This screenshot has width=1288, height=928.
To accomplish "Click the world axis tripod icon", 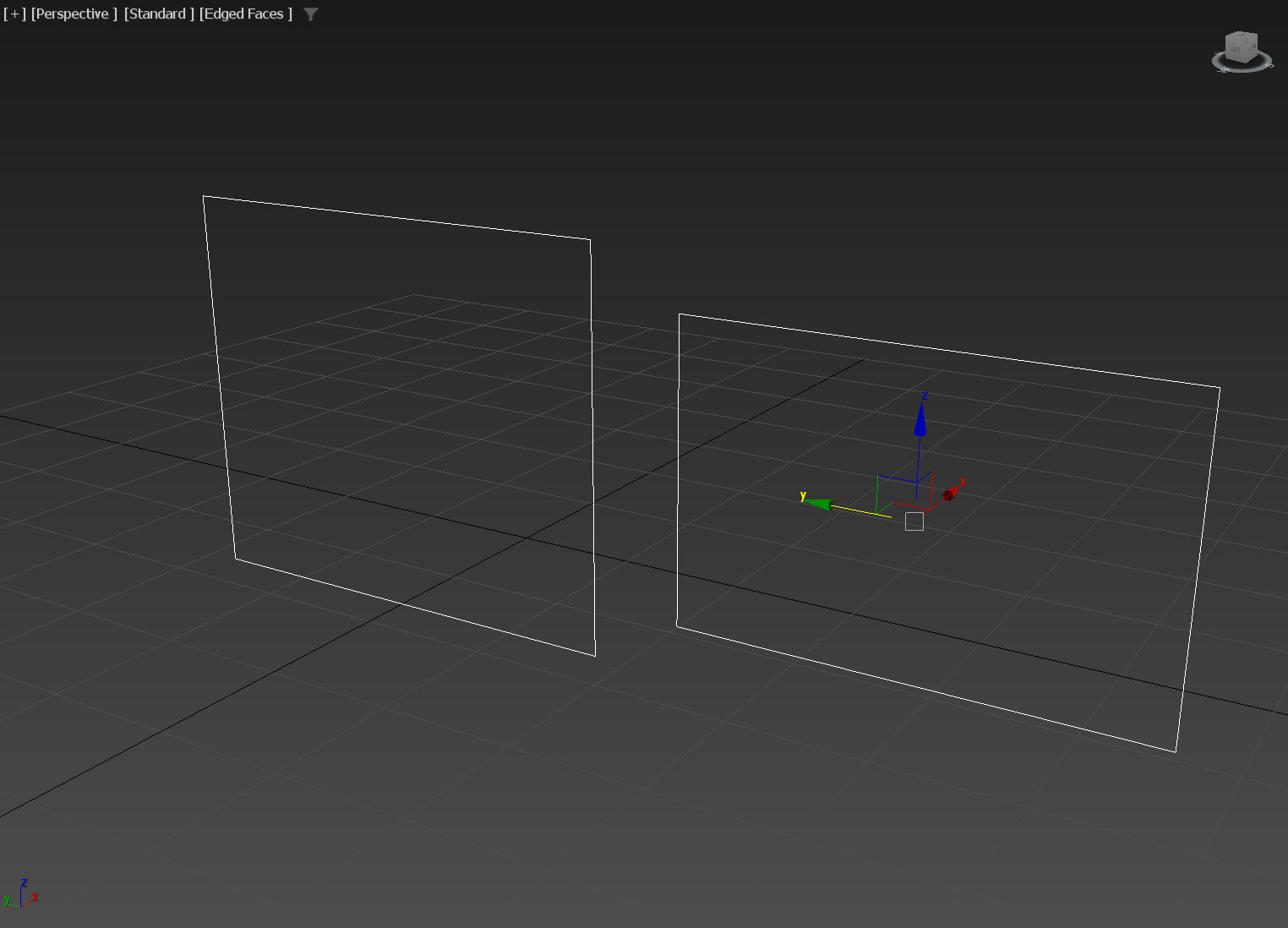I will 21,894.
